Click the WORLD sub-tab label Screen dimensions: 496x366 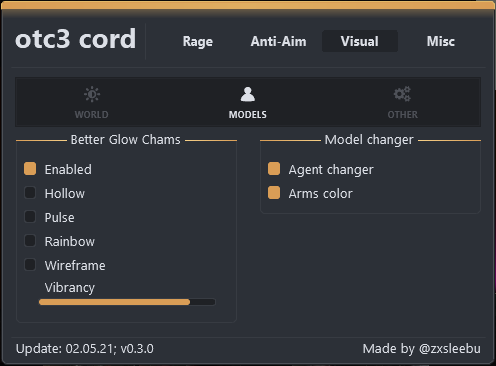click(91, 115)
